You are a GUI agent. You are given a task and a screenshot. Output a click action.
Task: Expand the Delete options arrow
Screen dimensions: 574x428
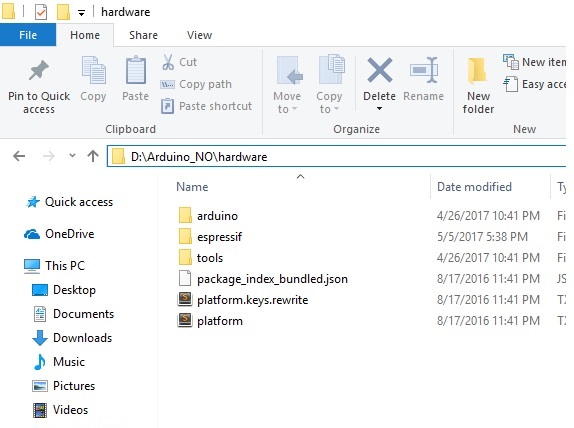click(x=380, y=108)
